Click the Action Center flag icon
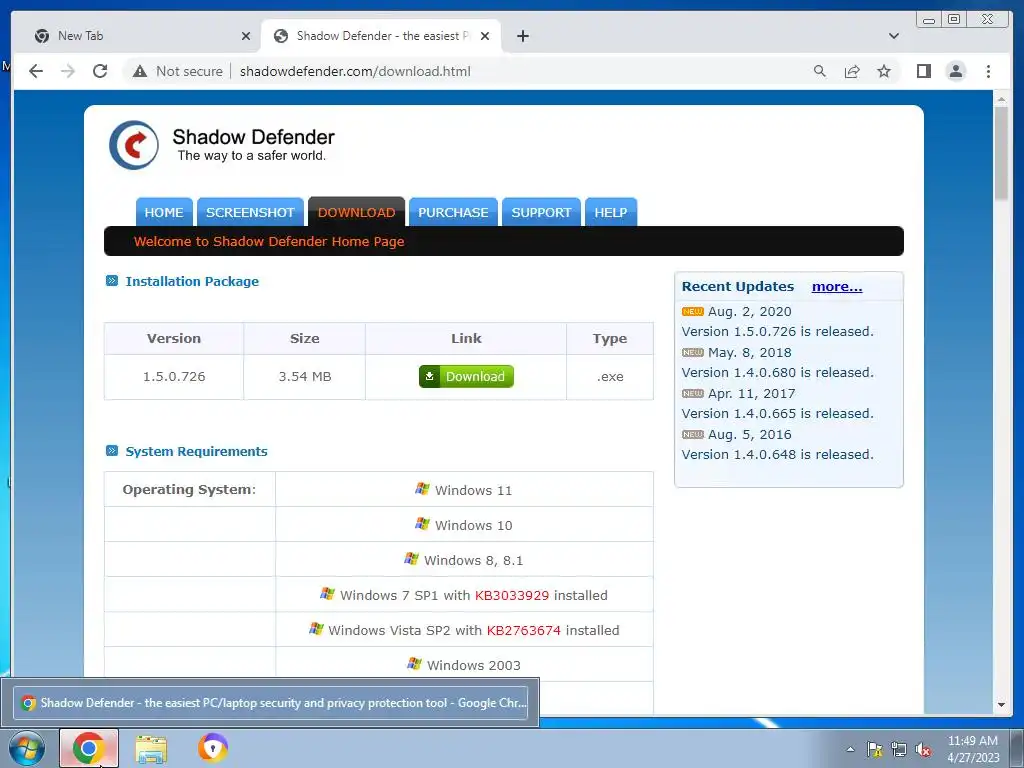Viewport: 1024px width, 768px height. click(874, 749)
